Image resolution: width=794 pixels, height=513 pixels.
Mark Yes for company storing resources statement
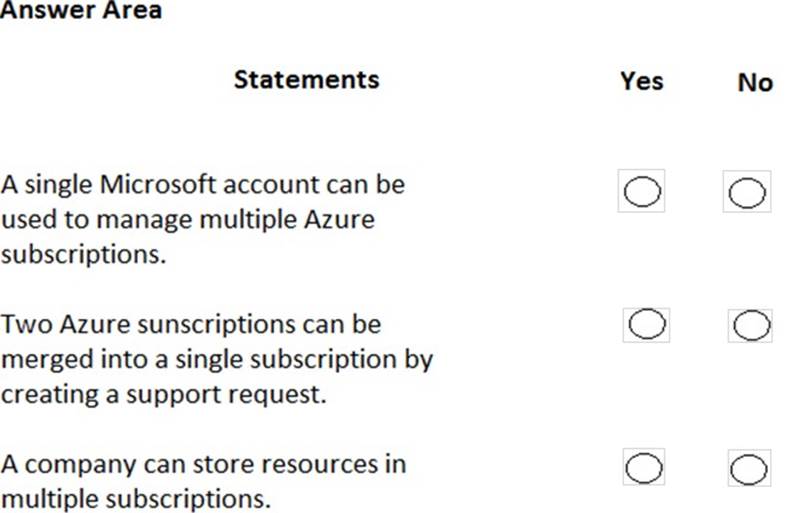tap(646, 467)
